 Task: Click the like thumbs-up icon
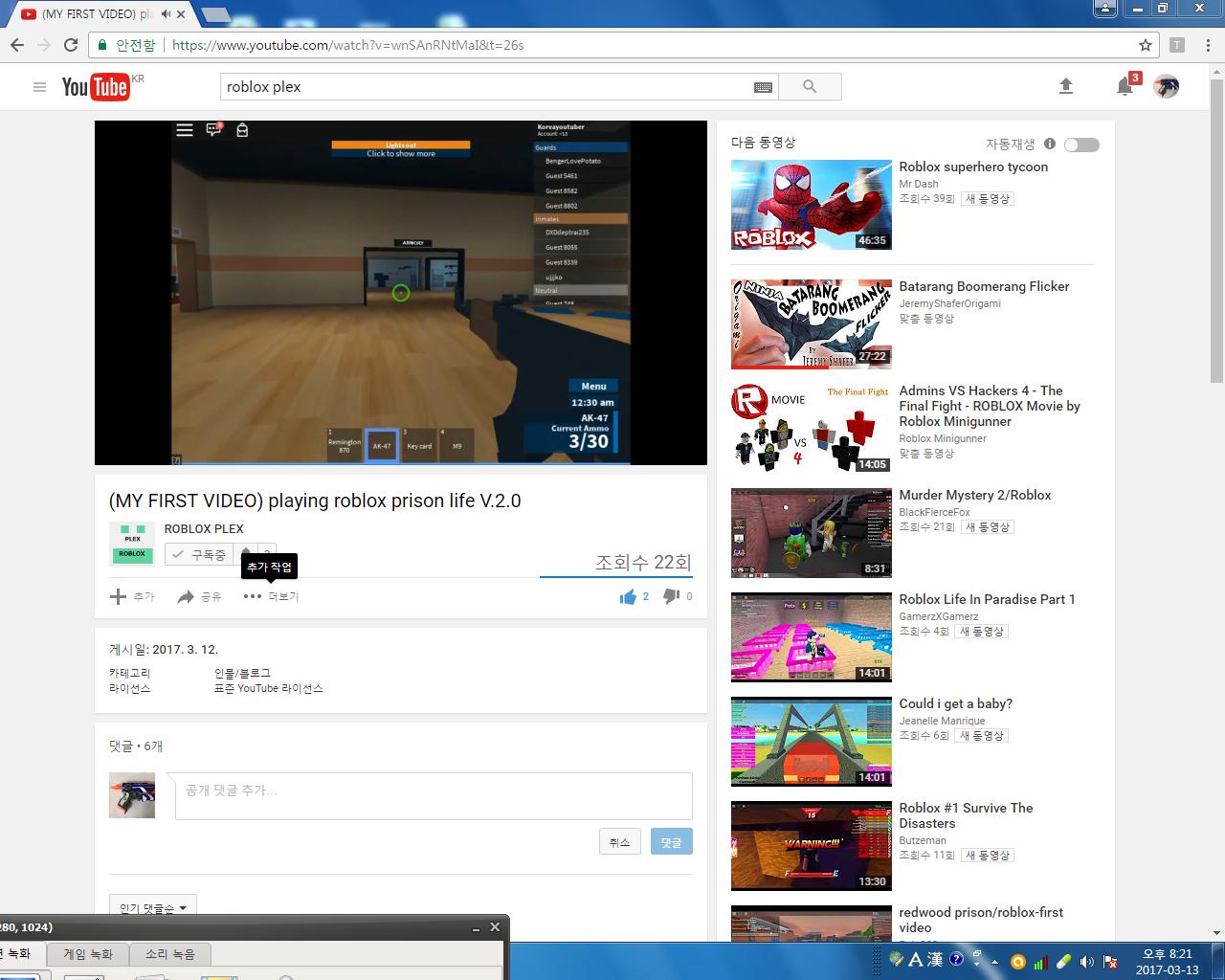click(628, 596)
